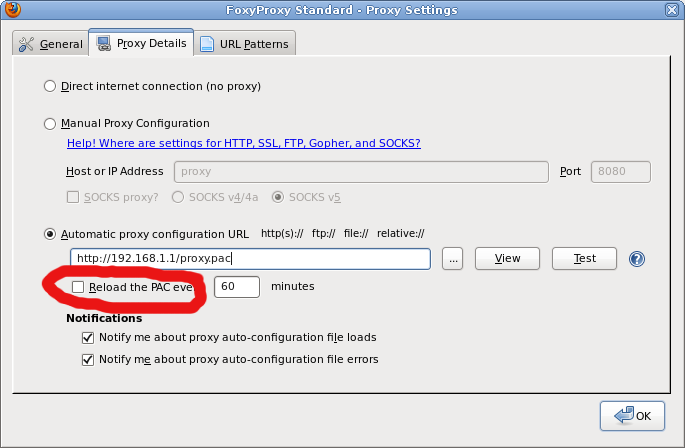The image size is (685, 448).
Task: Click the 'Port' label
Action: [570, 171]
